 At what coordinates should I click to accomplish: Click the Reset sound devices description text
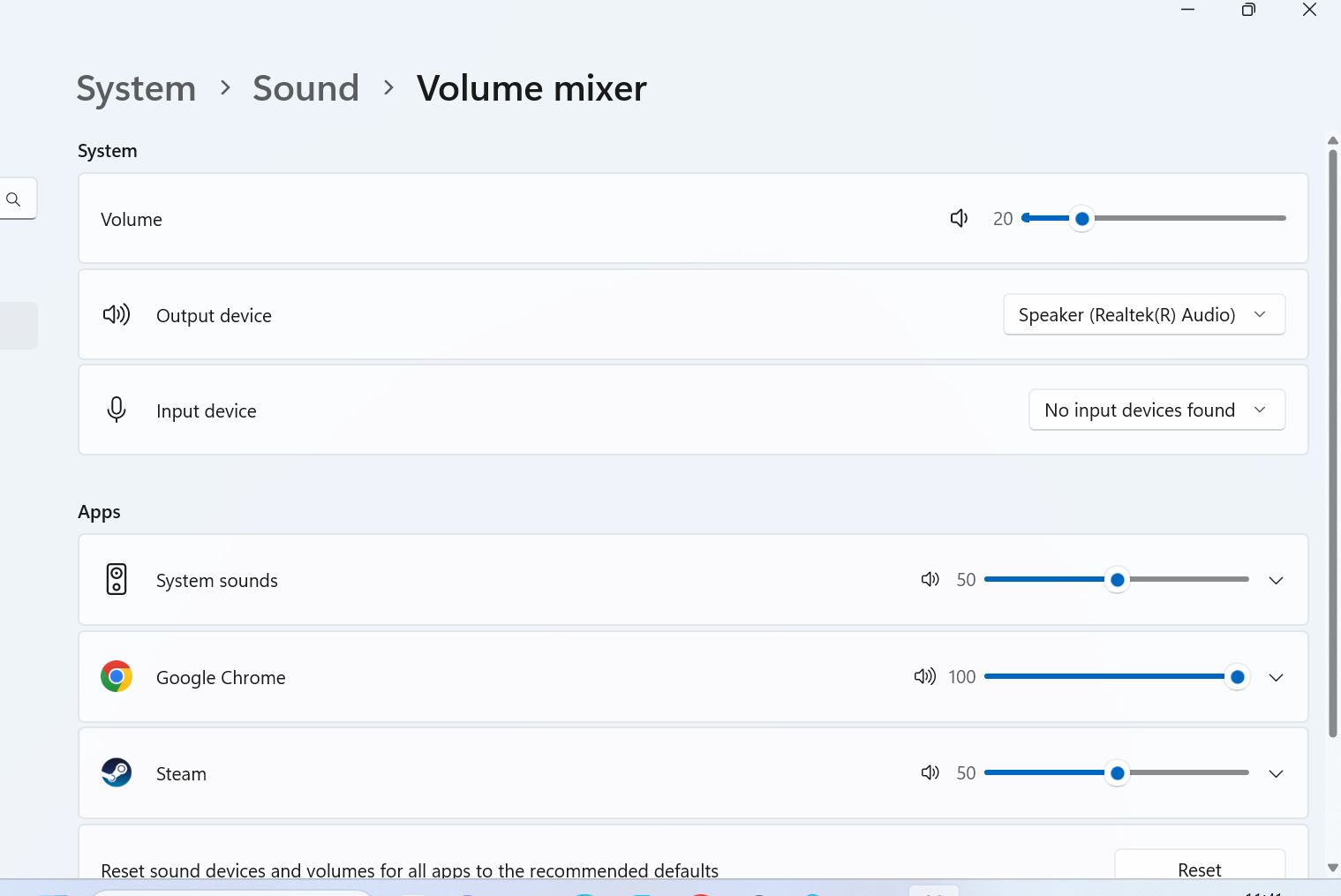[x=410, y=870]
